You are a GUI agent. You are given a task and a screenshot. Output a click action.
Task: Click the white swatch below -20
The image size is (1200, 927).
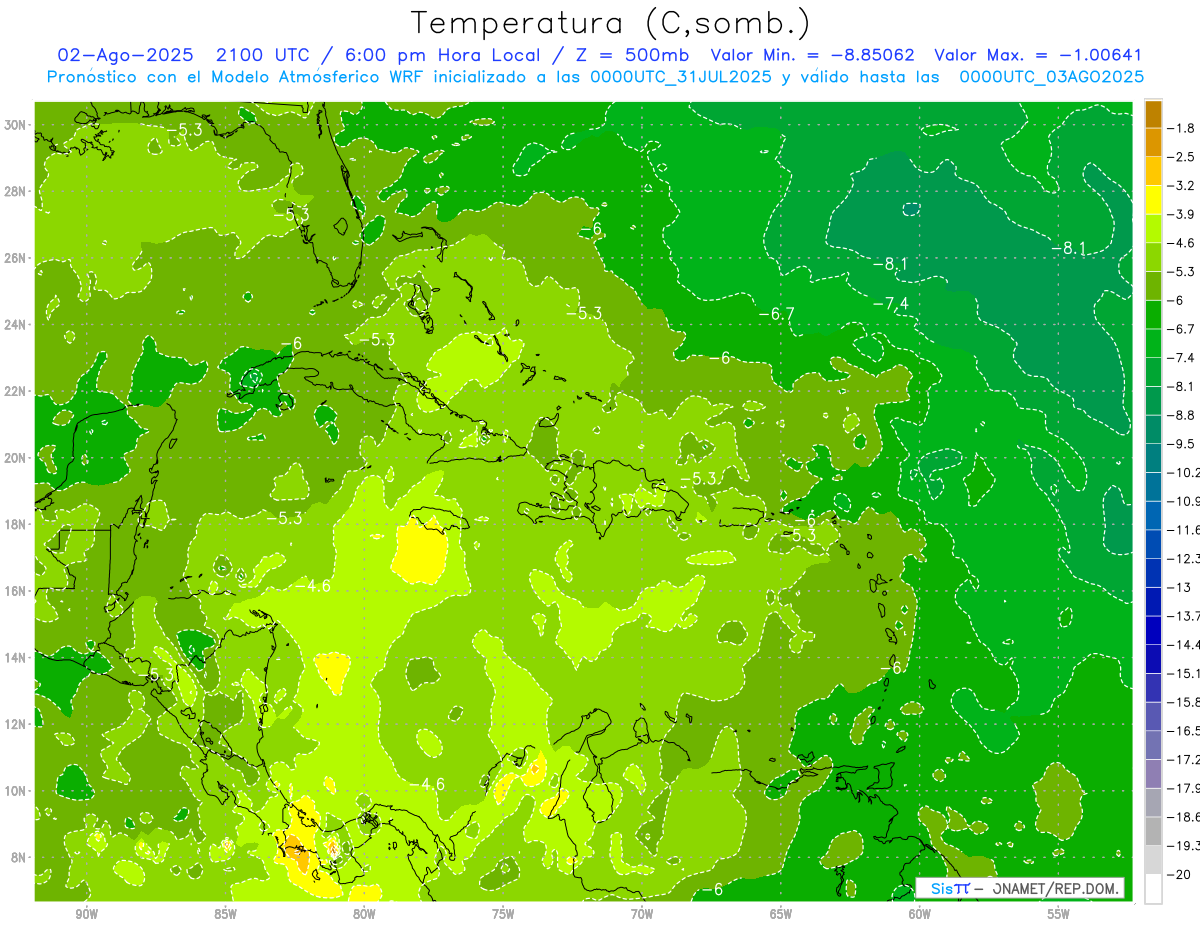(1153, 889)
